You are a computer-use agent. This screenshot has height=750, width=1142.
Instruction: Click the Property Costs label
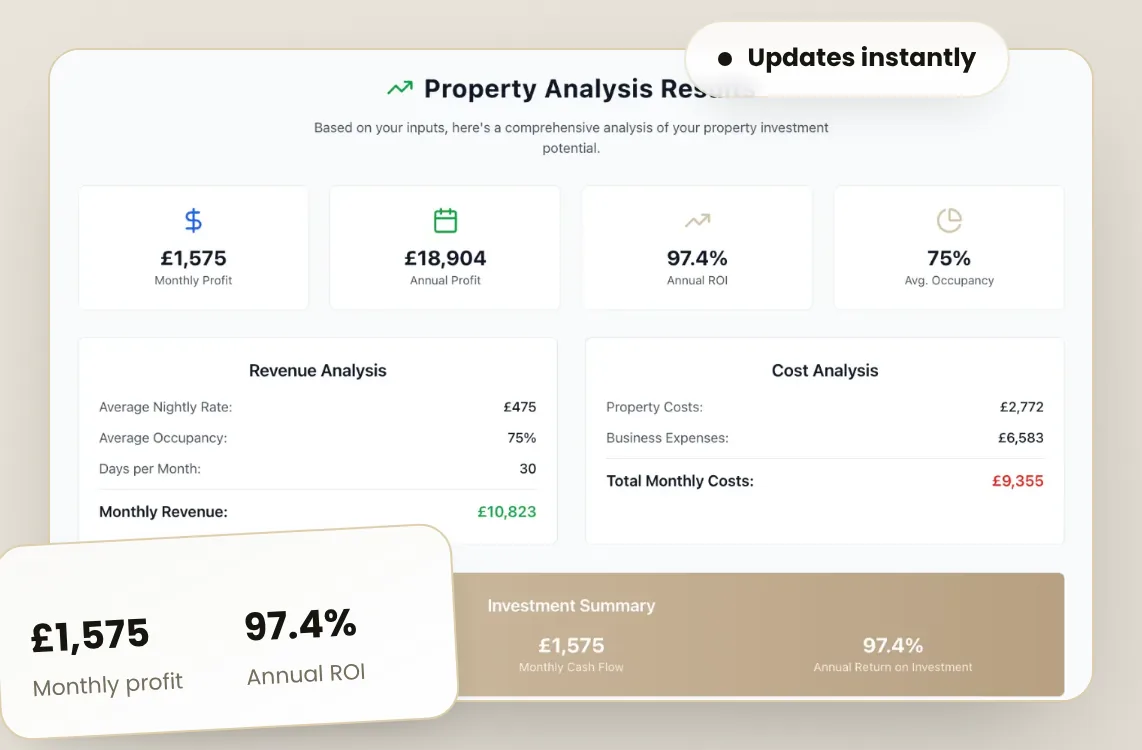click(654, 407)
